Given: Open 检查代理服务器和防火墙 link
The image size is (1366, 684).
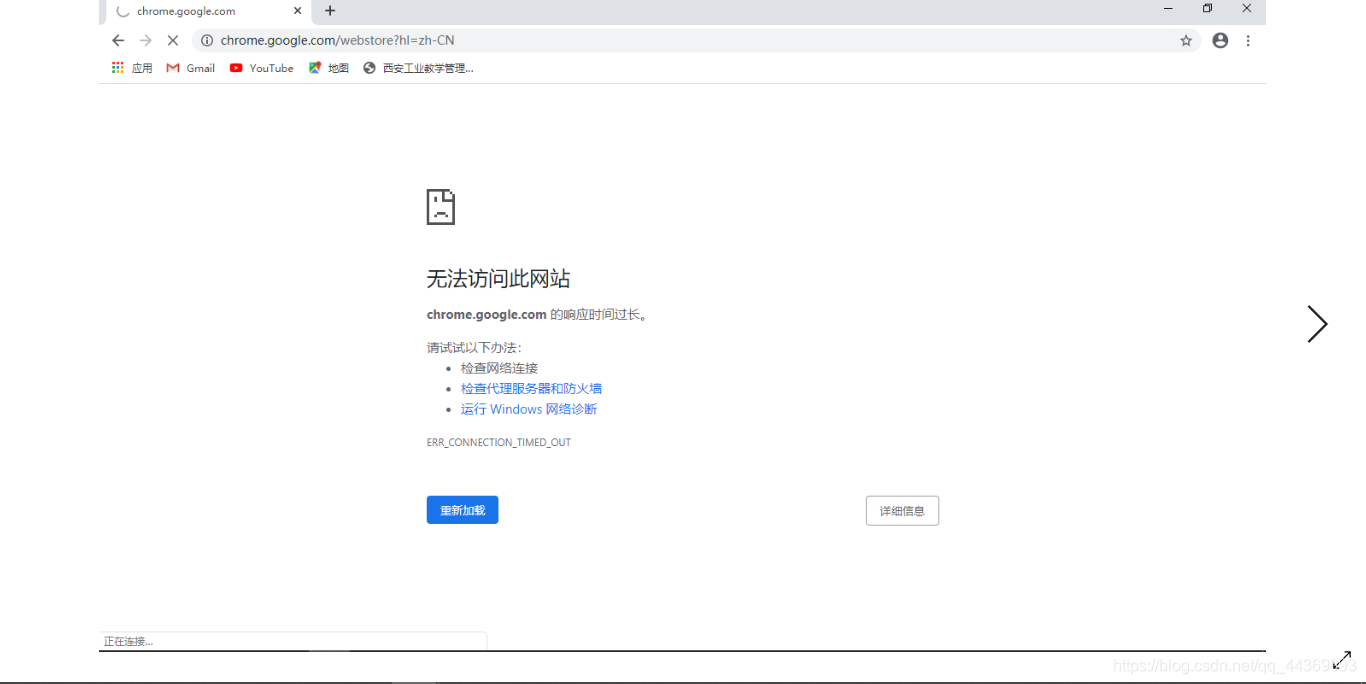Looking at the screenshot, I should (531, 389).
